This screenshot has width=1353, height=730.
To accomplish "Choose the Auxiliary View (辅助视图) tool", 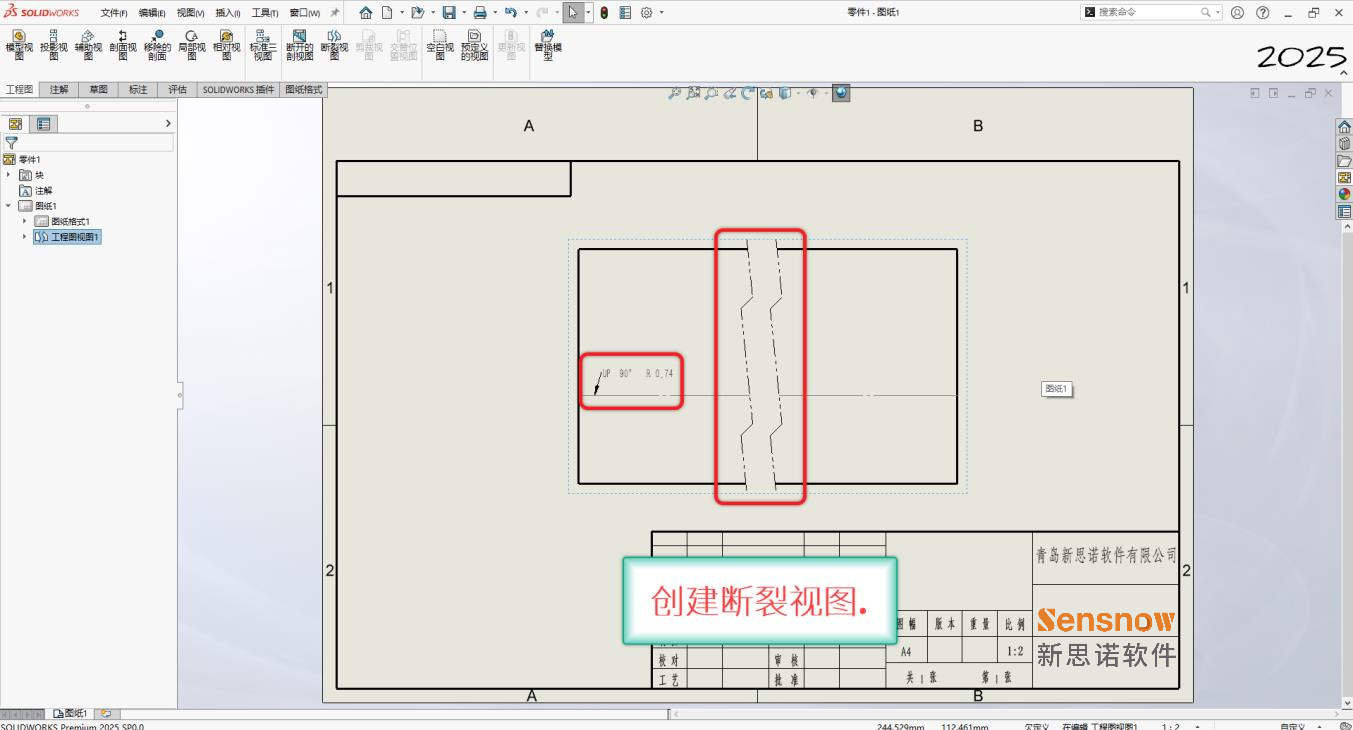I will [x=88, y=46].
